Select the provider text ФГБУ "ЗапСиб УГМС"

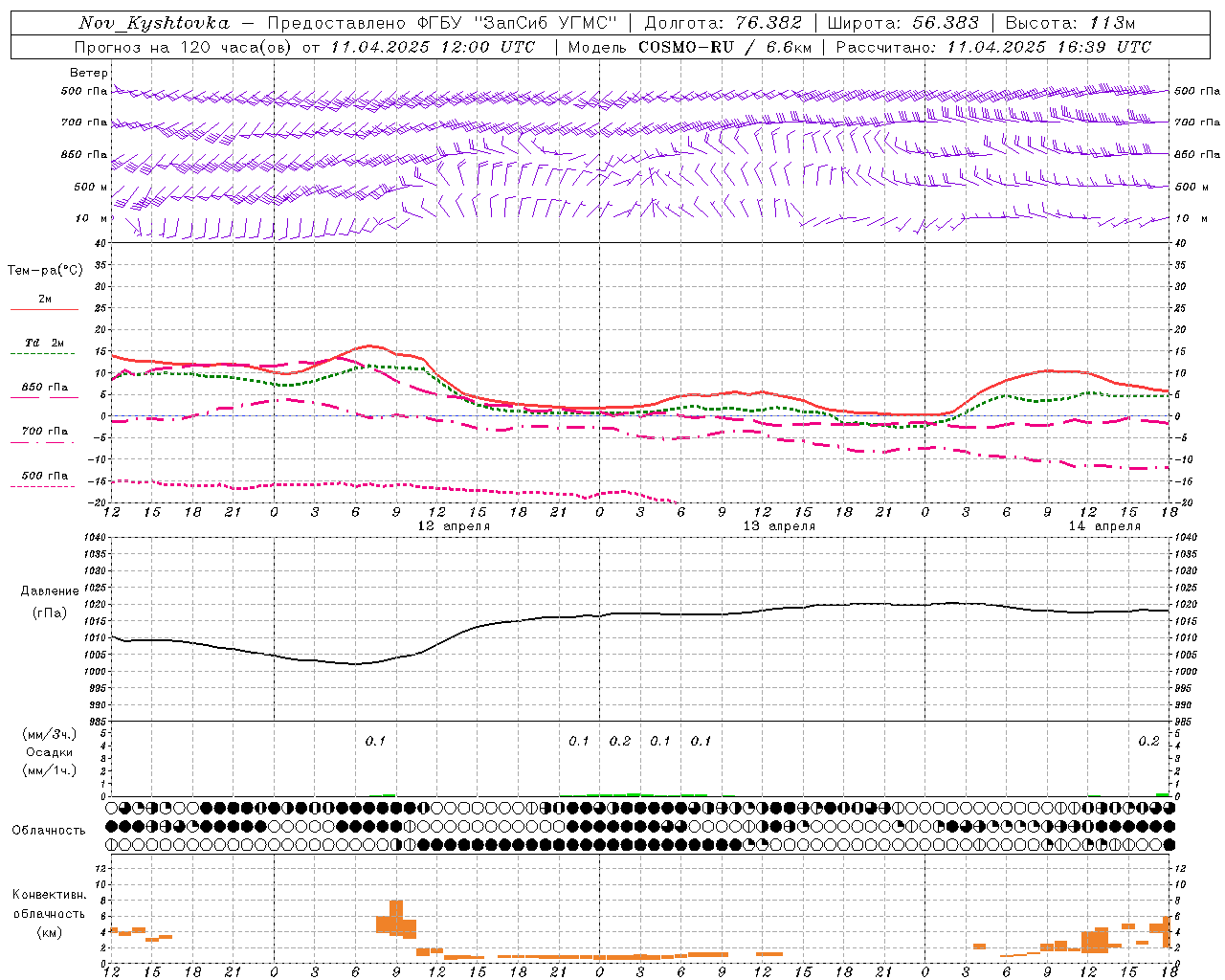[516, 23]
